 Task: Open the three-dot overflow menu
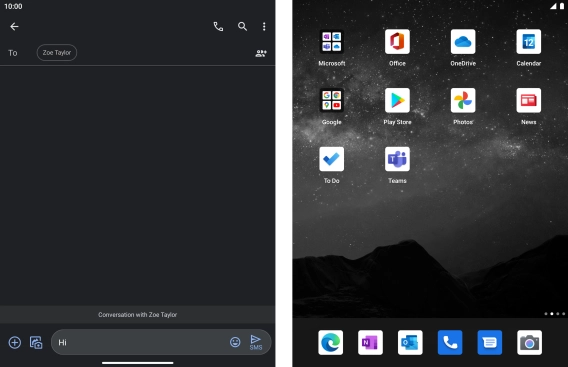click(264, 26)
